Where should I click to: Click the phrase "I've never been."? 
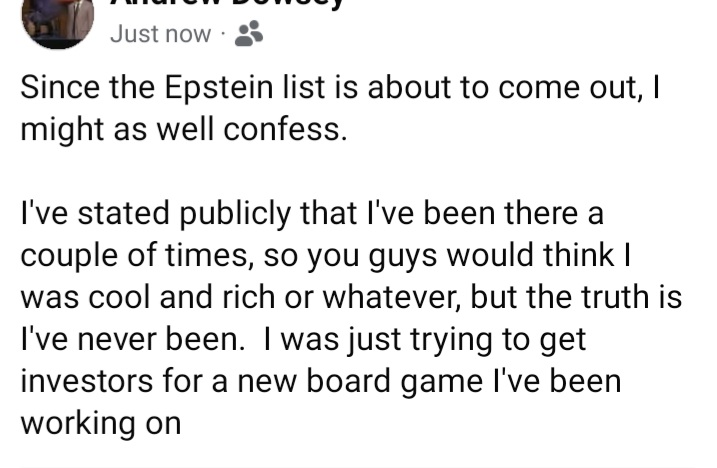pos(133,339)
